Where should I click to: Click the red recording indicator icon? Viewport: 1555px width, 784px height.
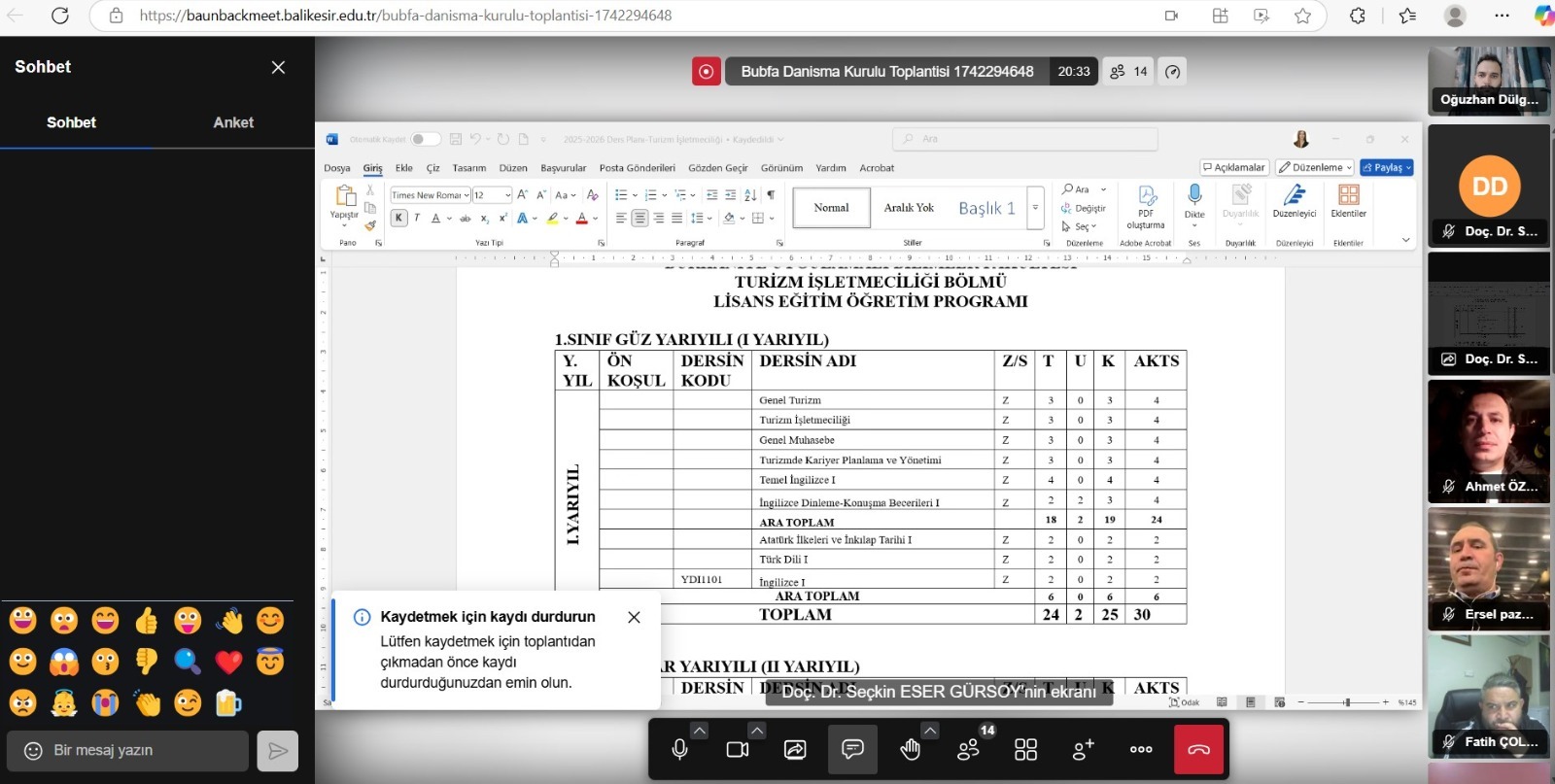(706, 71)
